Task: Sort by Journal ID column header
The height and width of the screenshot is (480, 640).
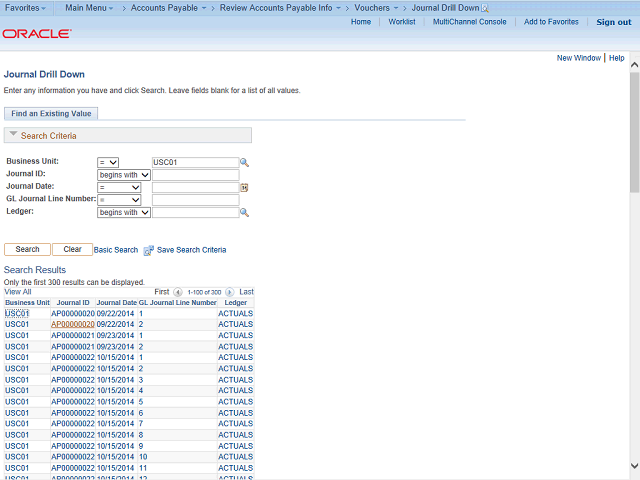Action: [x=73, y=303]
